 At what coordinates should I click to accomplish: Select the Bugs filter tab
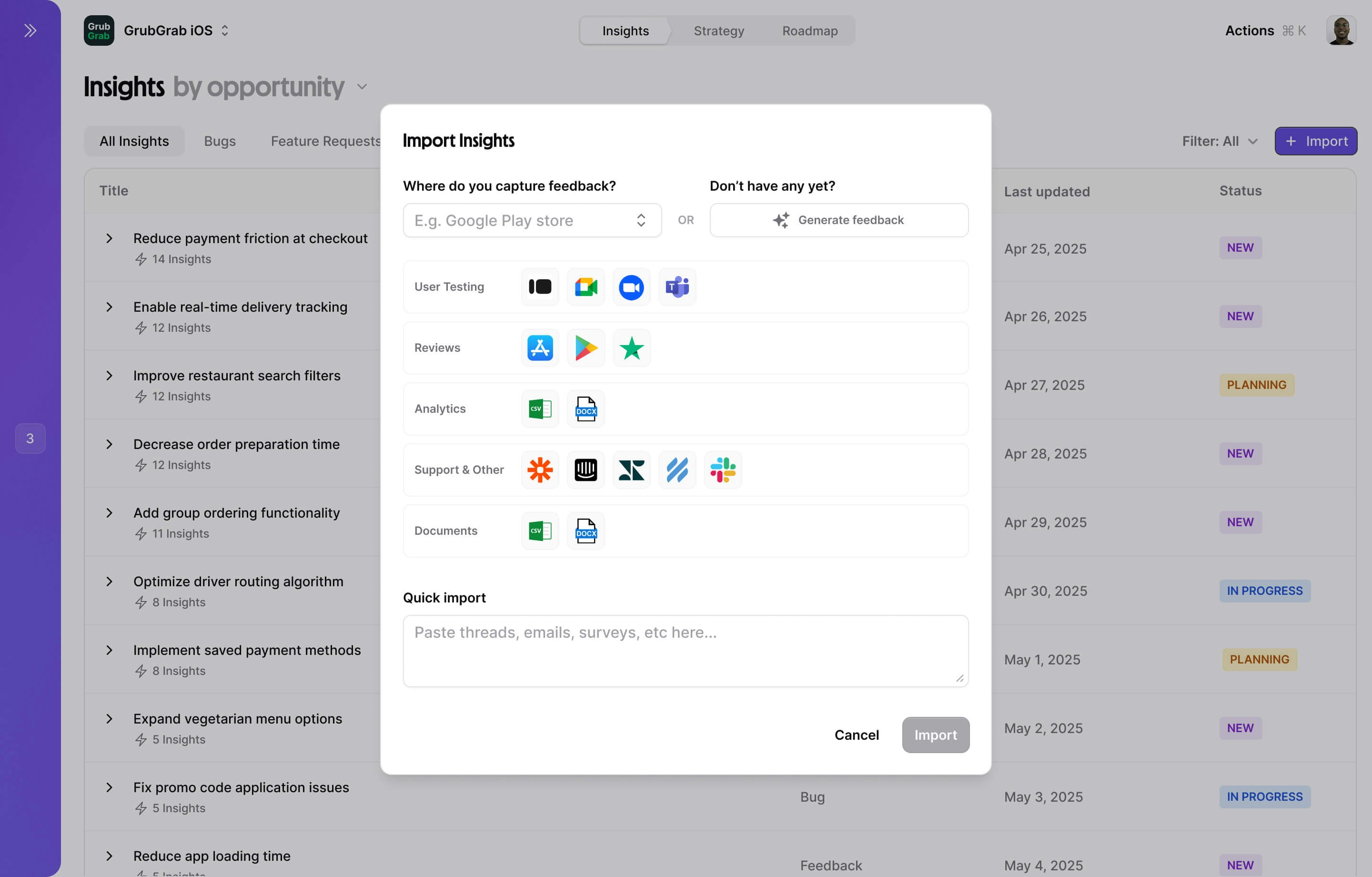click(x=220, y=141)
